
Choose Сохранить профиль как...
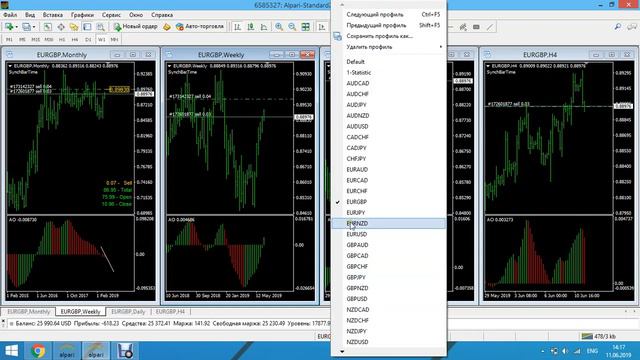(389, 36)
